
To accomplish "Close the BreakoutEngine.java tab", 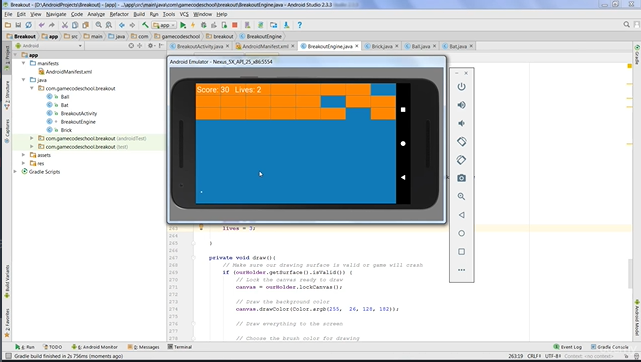I will click(356, 46).
